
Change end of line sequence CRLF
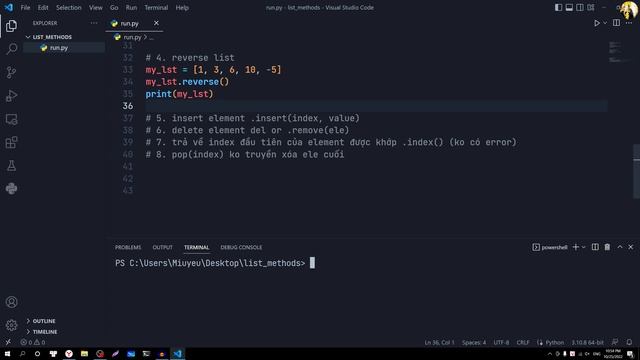523,342
